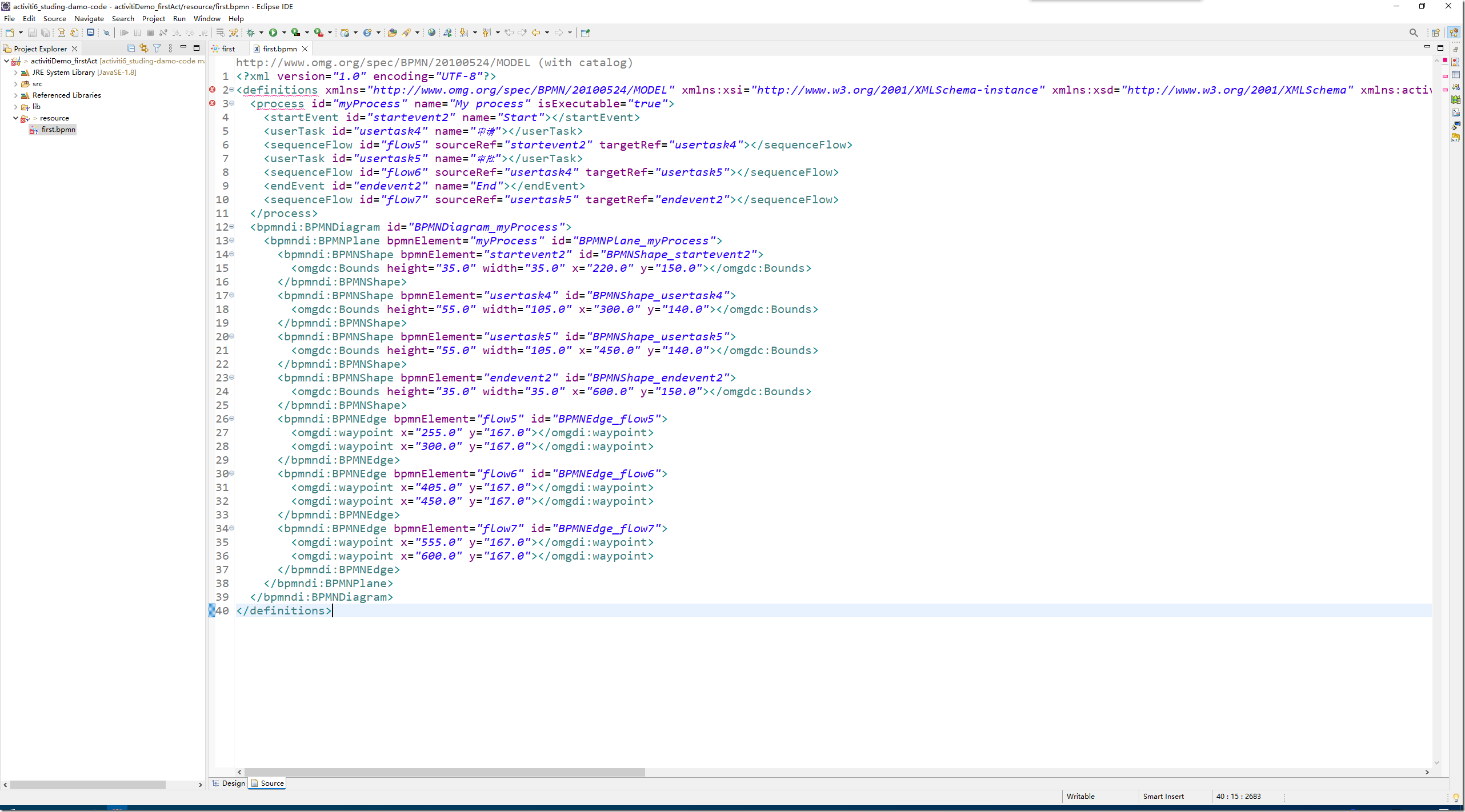Image resolution: width=1465 pixels, height=812 pixels.
Task: Switch to the Design tab
Action: point(229,783)
